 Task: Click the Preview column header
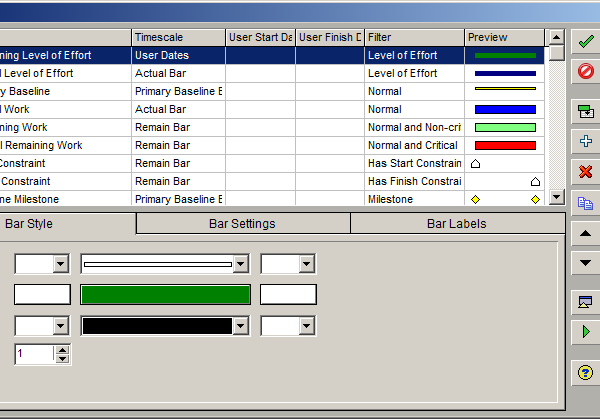point(504,37)
